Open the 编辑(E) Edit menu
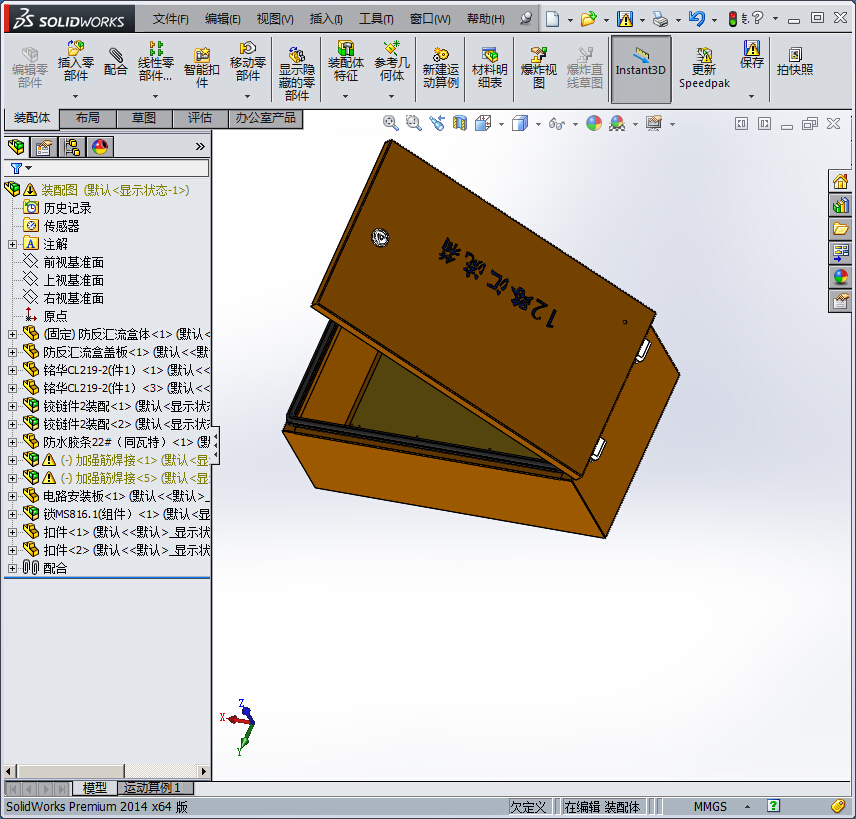 (223, 19)
